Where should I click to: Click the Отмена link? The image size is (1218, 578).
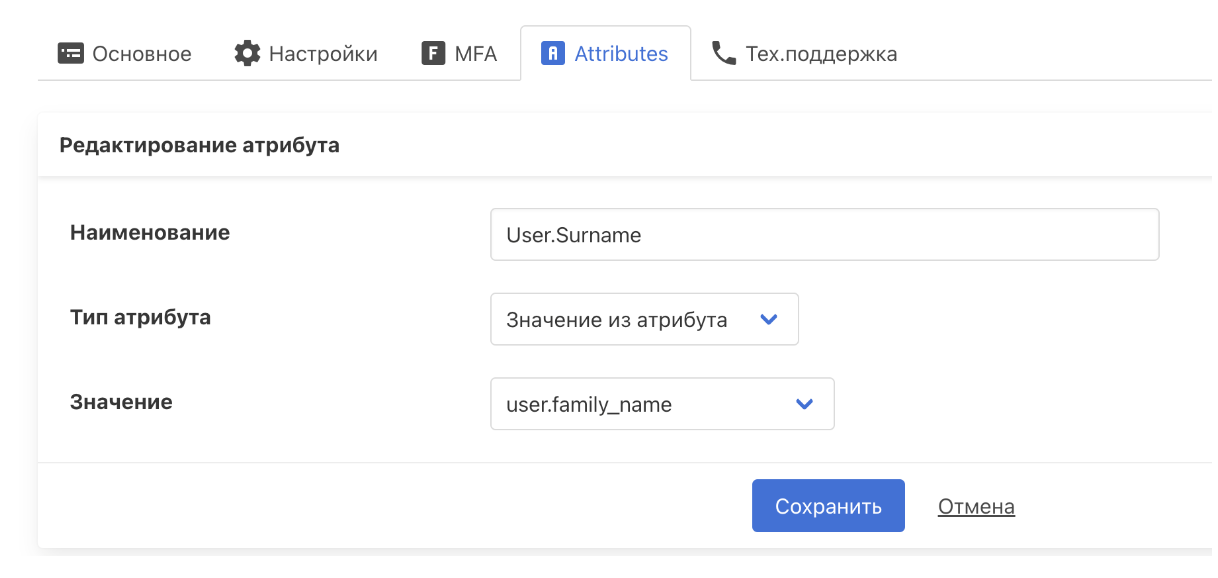976,507
